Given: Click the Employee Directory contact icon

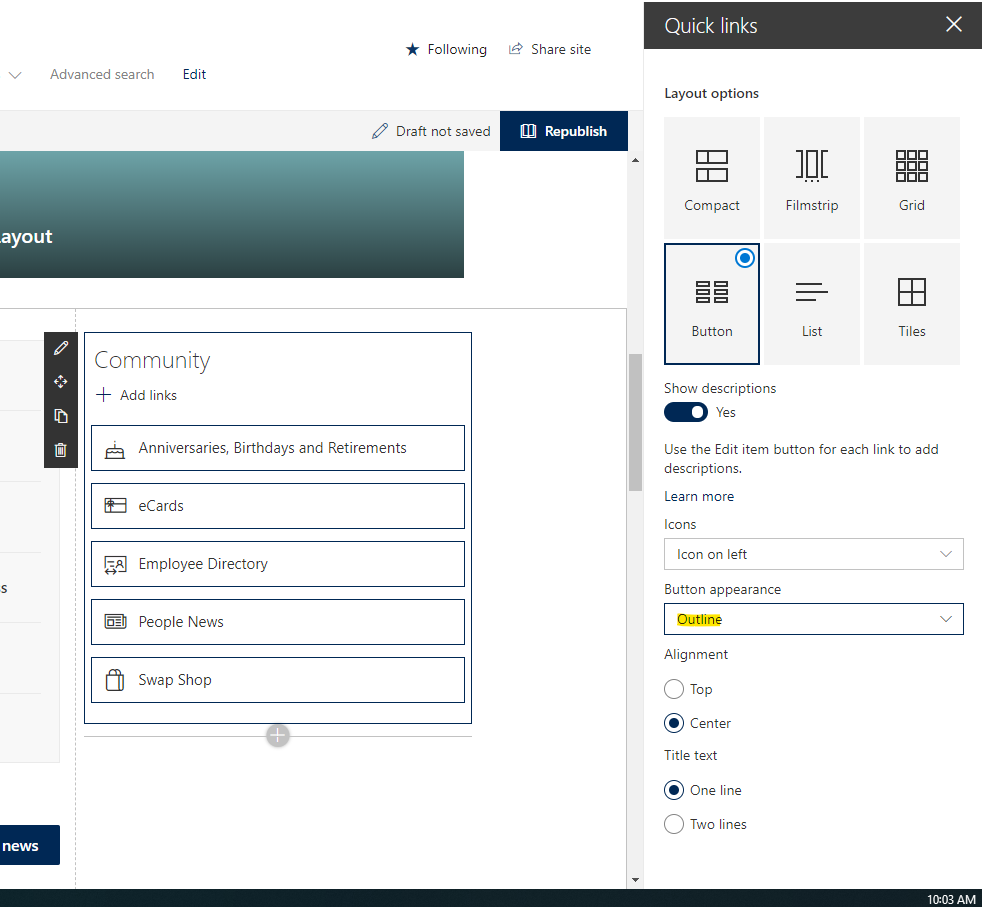Looking at the screenshot, I should (115, 564).
